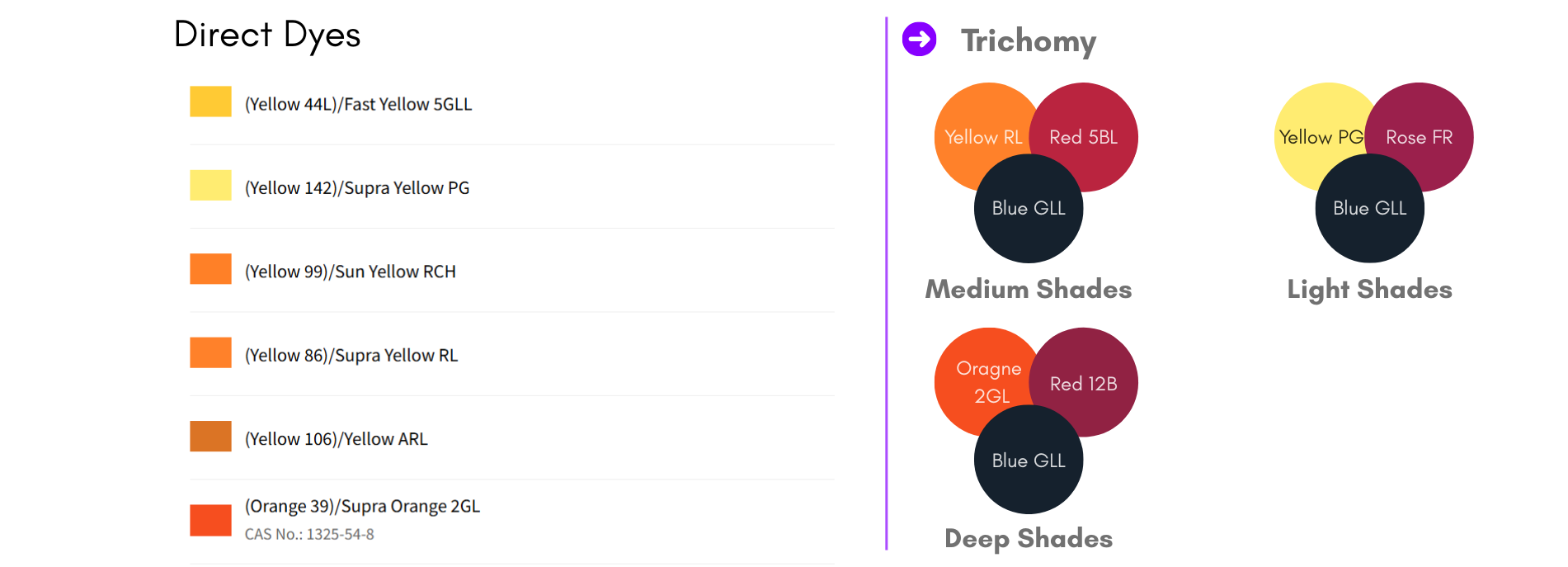Image resolution: width=1568 pixels, height=567 pixels.
Task: Click the Blue GLL circle above Deep Shades
Action: pos(1029,460)
